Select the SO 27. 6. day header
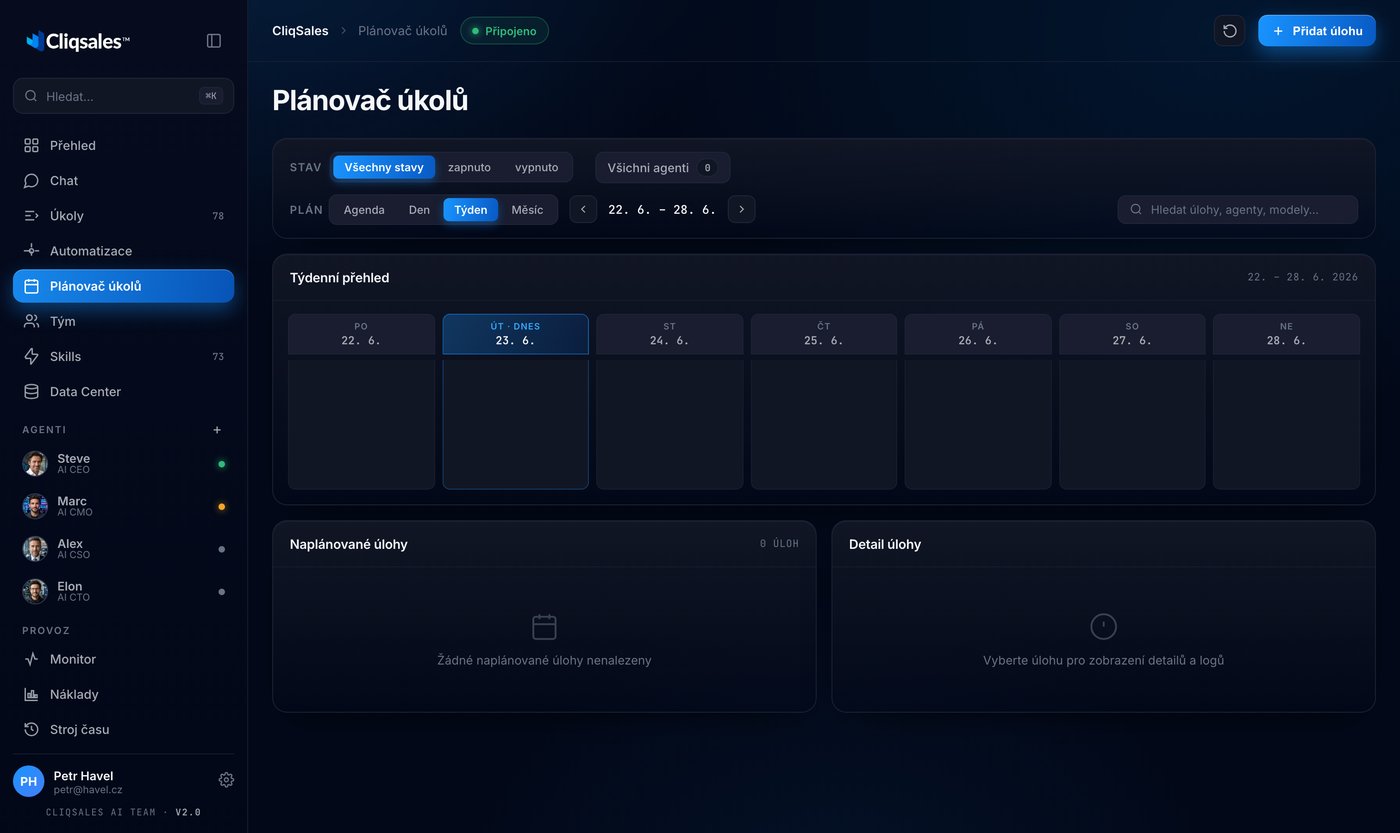This screenshot has height=833, width=1400. 1131,334
